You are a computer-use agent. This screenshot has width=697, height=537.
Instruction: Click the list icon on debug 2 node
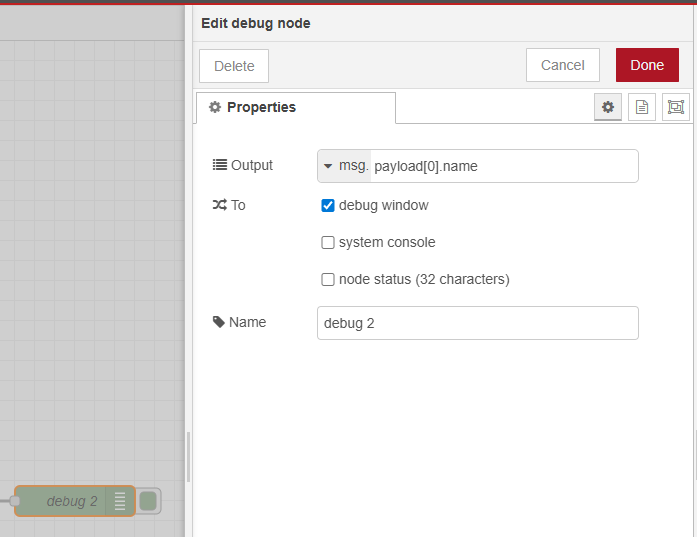(x=120, y=501)
